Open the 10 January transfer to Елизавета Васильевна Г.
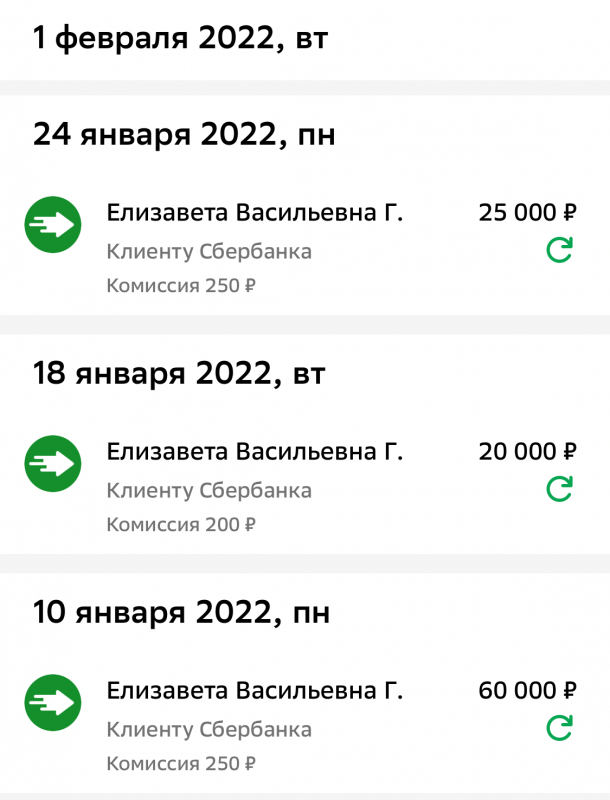 pos(255,691)
